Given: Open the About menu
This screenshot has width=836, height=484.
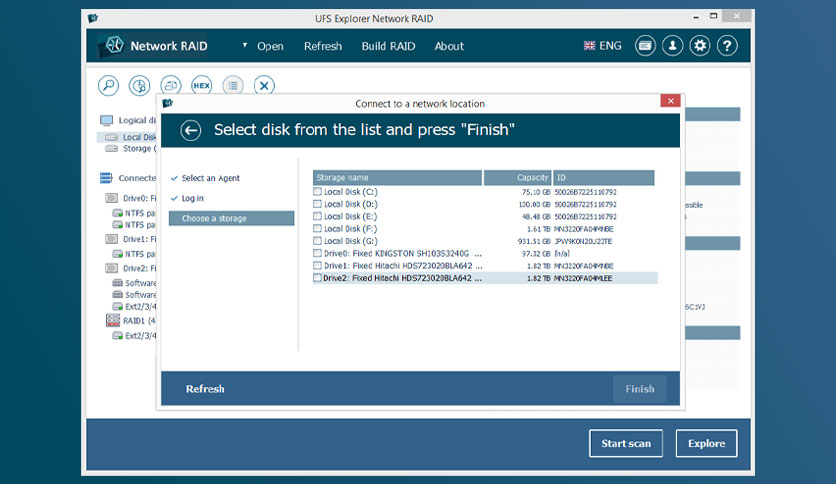Looking at the screenshot, I should [x=449, y=46].
